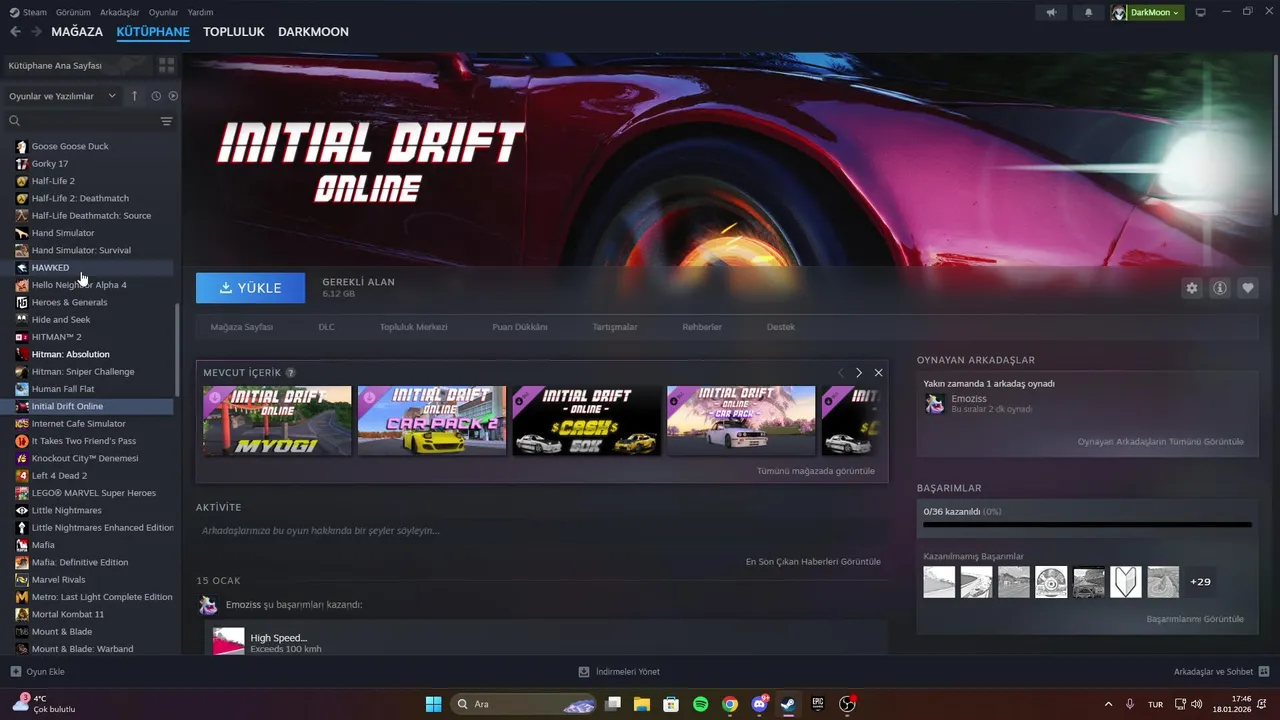Open Arkadaşlar ve Sohbet panel
Viewport: 1280px width, 720px height.
(x=1222, y=672)
